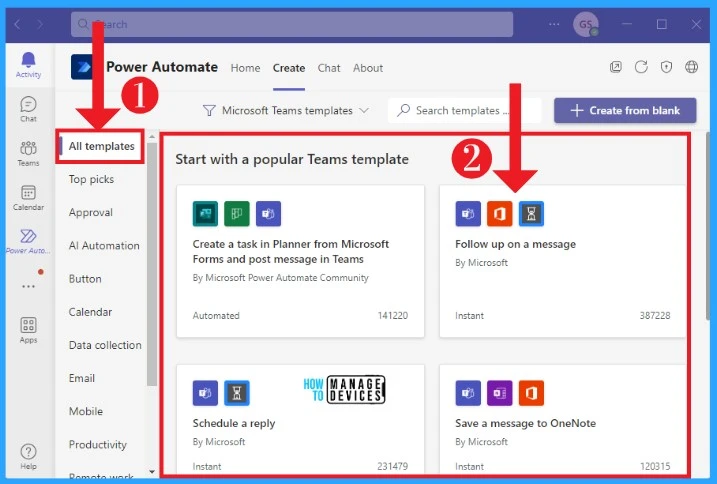Viewport: 717px width, 484px height.
Task: Pop out the app in new window
Action: 616,68
